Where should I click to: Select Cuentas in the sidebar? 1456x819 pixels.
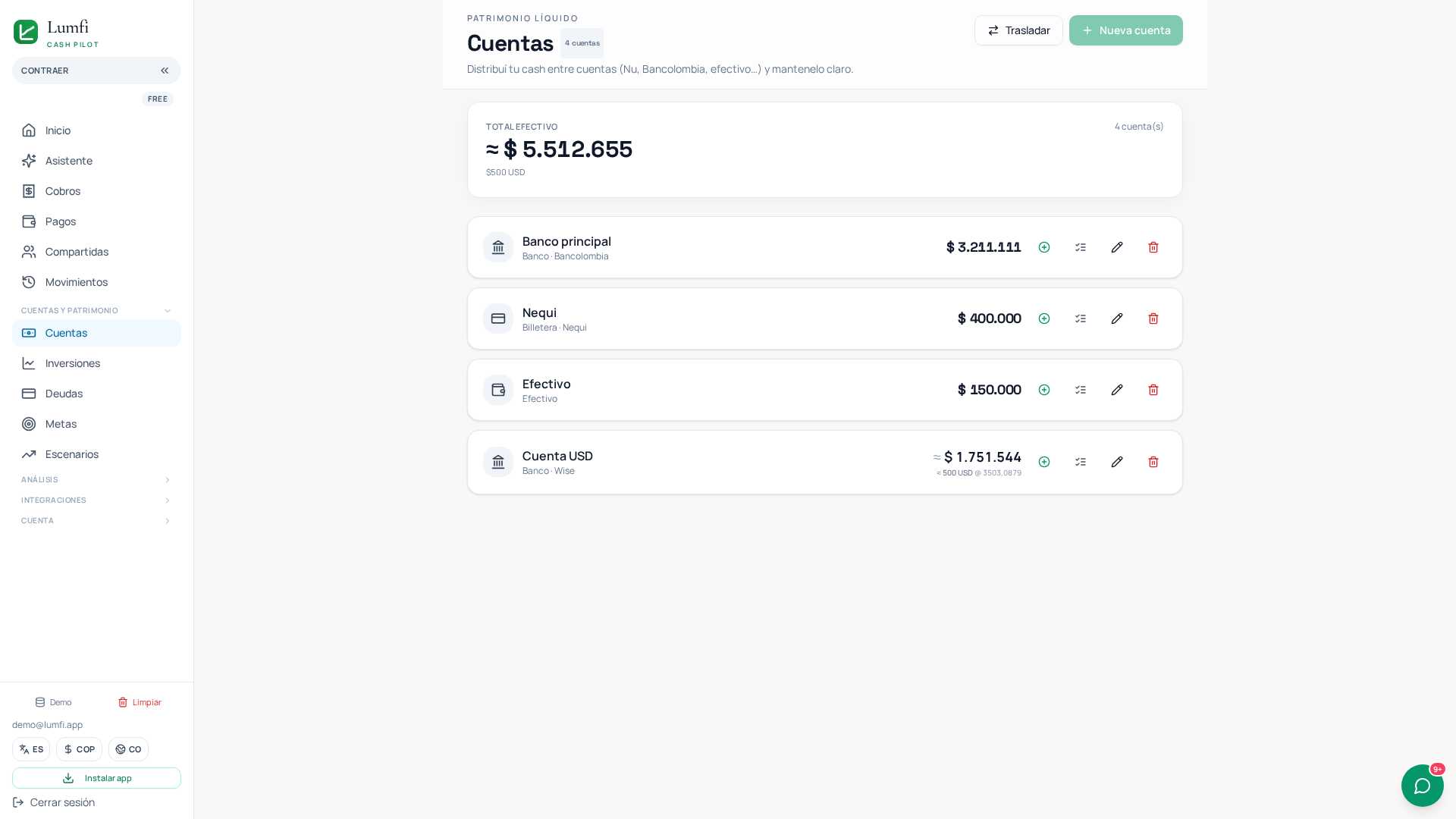96,333
